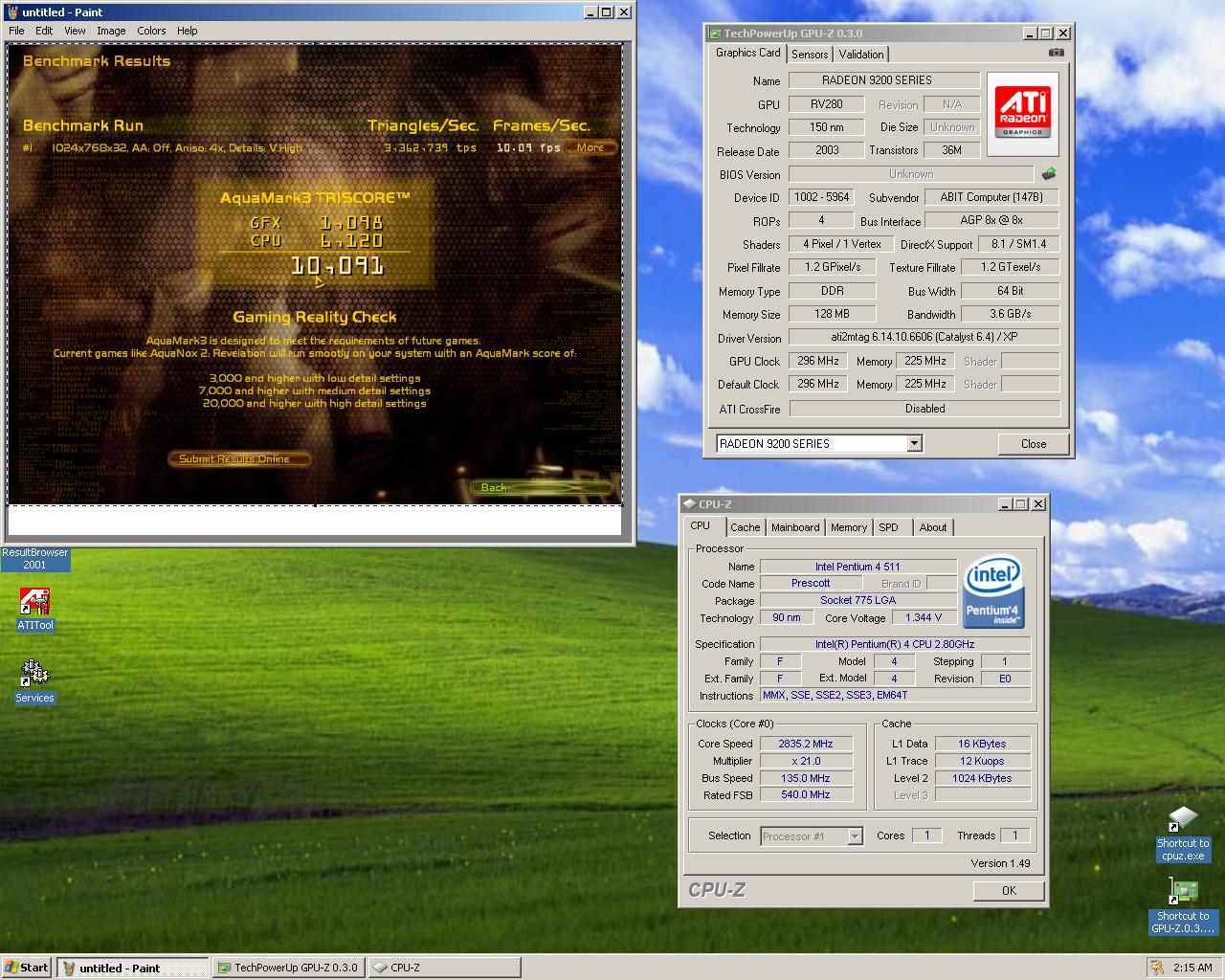Switch to the SPD tab in CPU-Z
Viewport: 1225px width, 980px height.
(889, 527)
